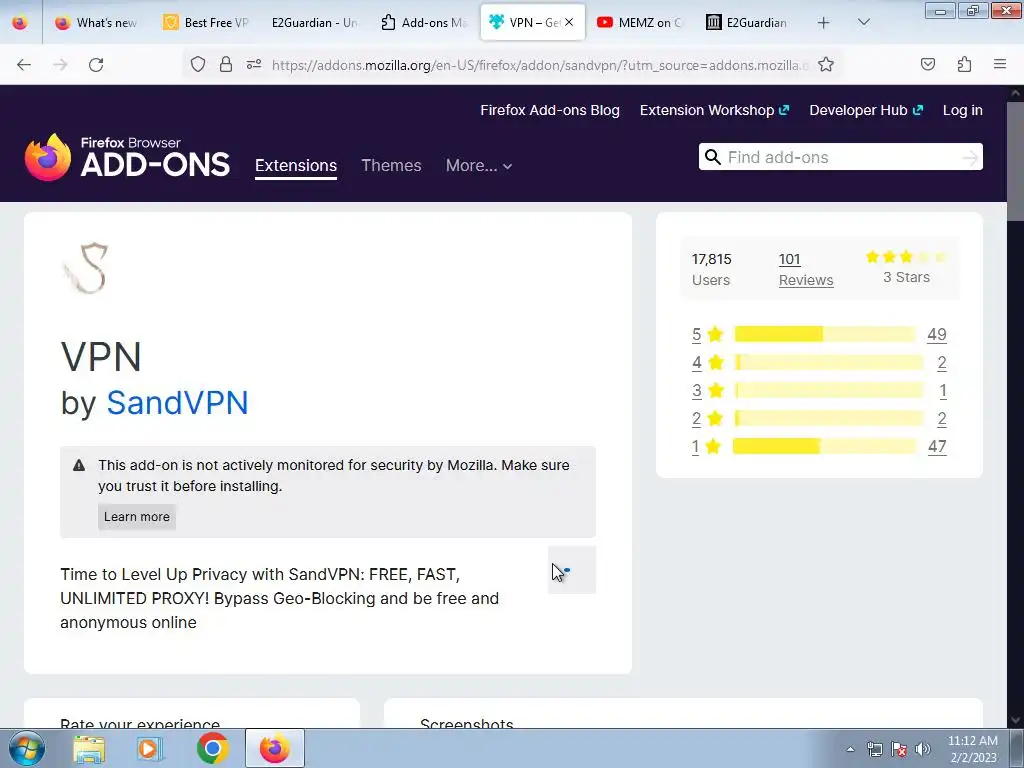This screenshot has width=1024, height=768.
Task: Switch to the MEMZ on YouTube tab
Action: 641,22
